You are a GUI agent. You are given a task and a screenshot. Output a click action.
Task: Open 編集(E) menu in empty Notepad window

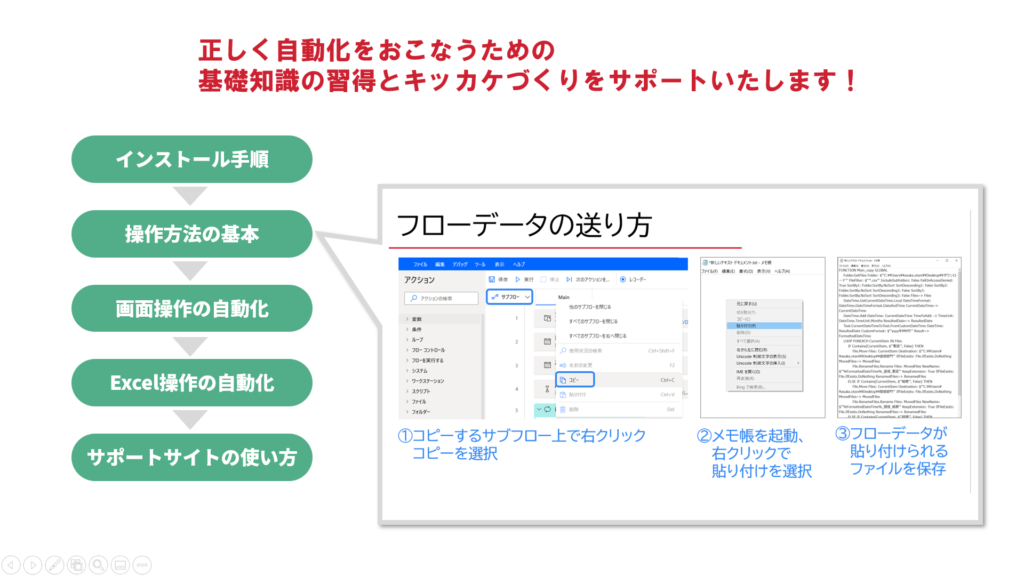pos(727,271)
